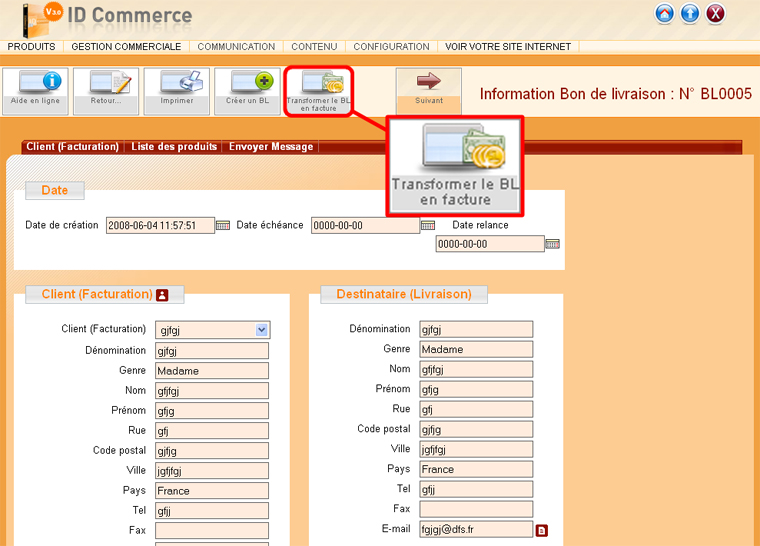Image resolution: width=760 pixels, height=546 pixels.
Task: Click VOIR VOTRE SITE INTERNET menu
Action: click(x=508, y=47)
